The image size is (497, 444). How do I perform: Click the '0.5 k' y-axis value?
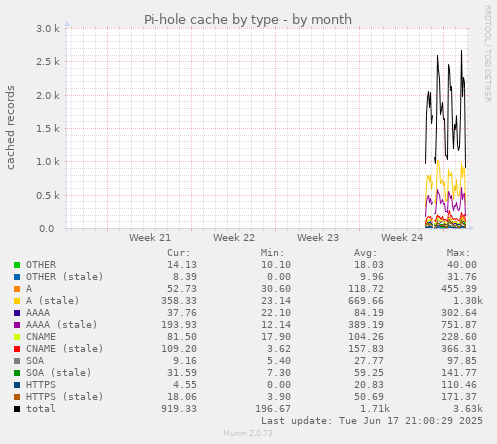[x=48, y=196]
